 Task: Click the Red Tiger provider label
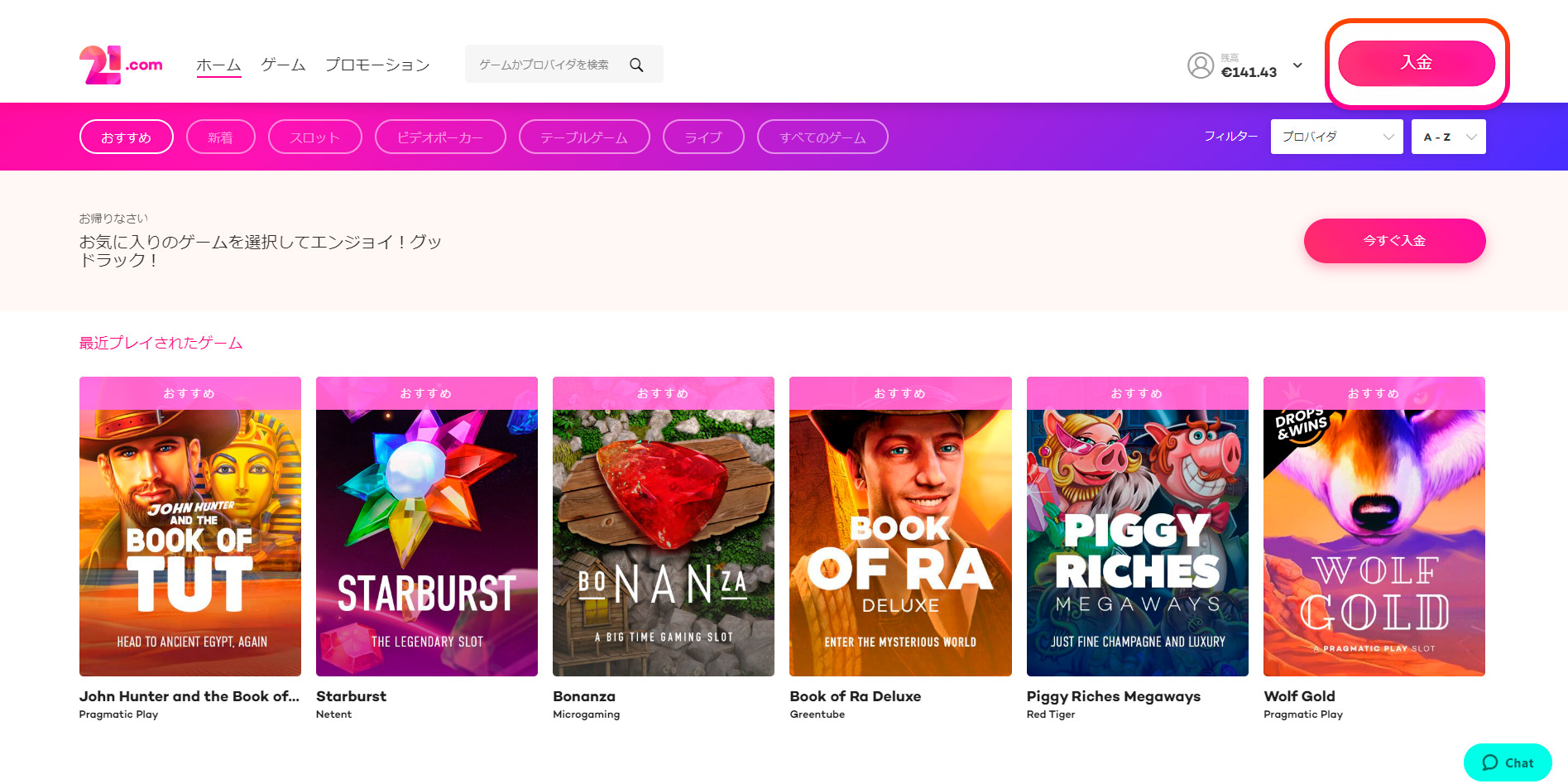(x=1051, y=714)
